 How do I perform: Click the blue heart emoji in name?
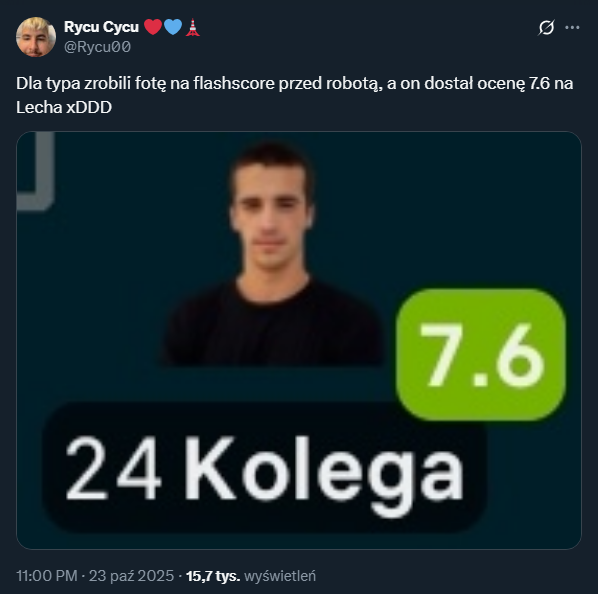pyautogui.click(x=173, y=27)
